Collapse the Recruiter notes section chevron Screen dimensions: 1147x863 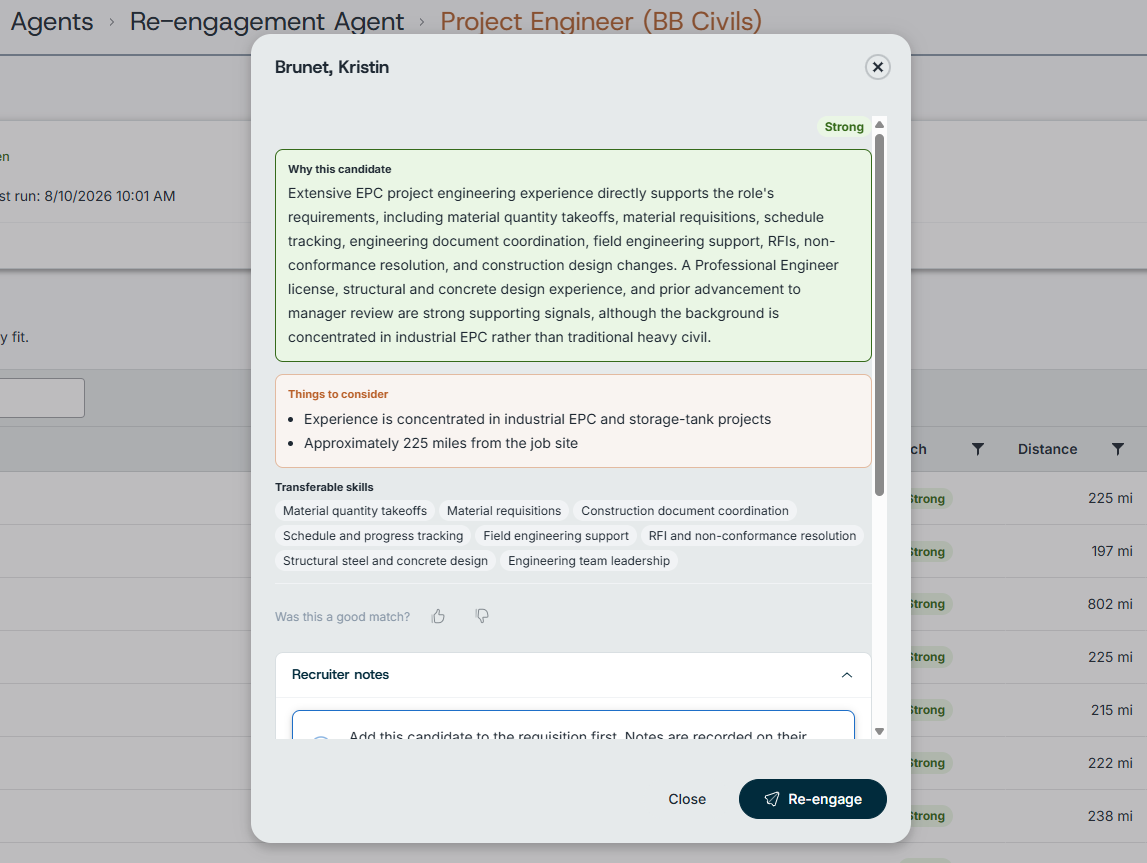[846, 675]
